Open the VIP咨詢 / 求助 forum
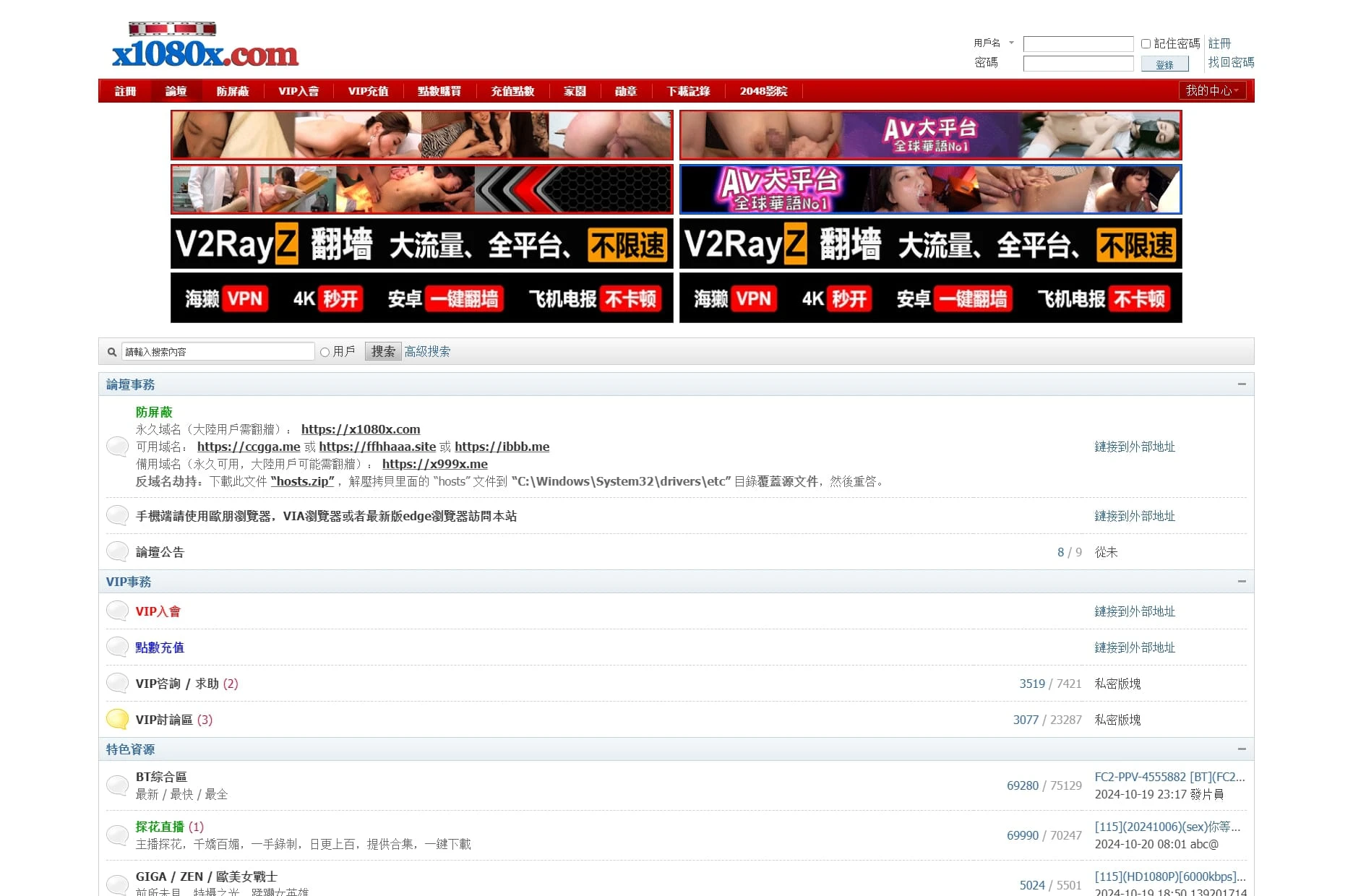 point(177,684)
